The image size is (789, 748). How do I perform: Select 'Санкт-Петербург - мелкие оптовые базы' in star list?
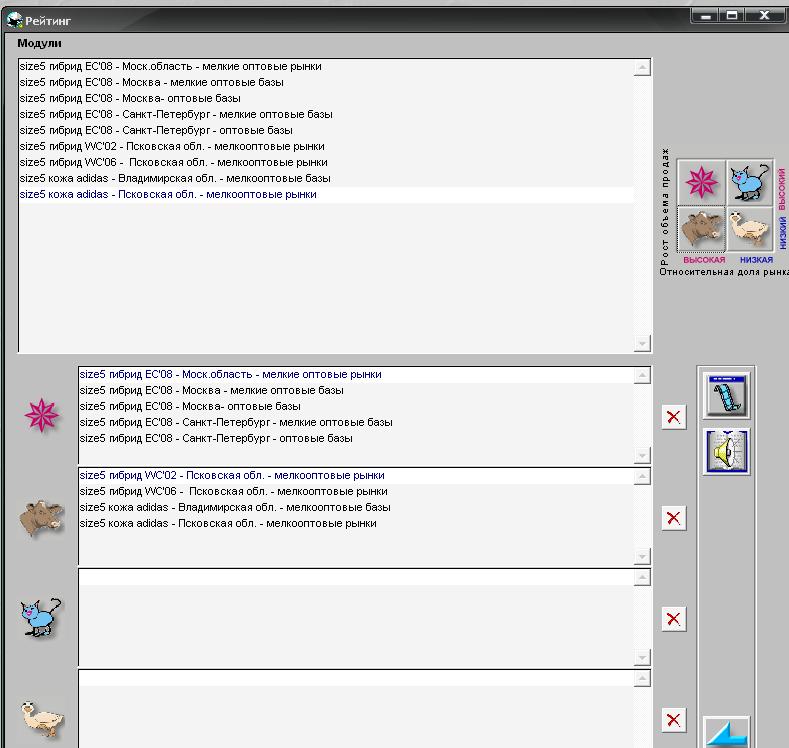tap(356, 423)
